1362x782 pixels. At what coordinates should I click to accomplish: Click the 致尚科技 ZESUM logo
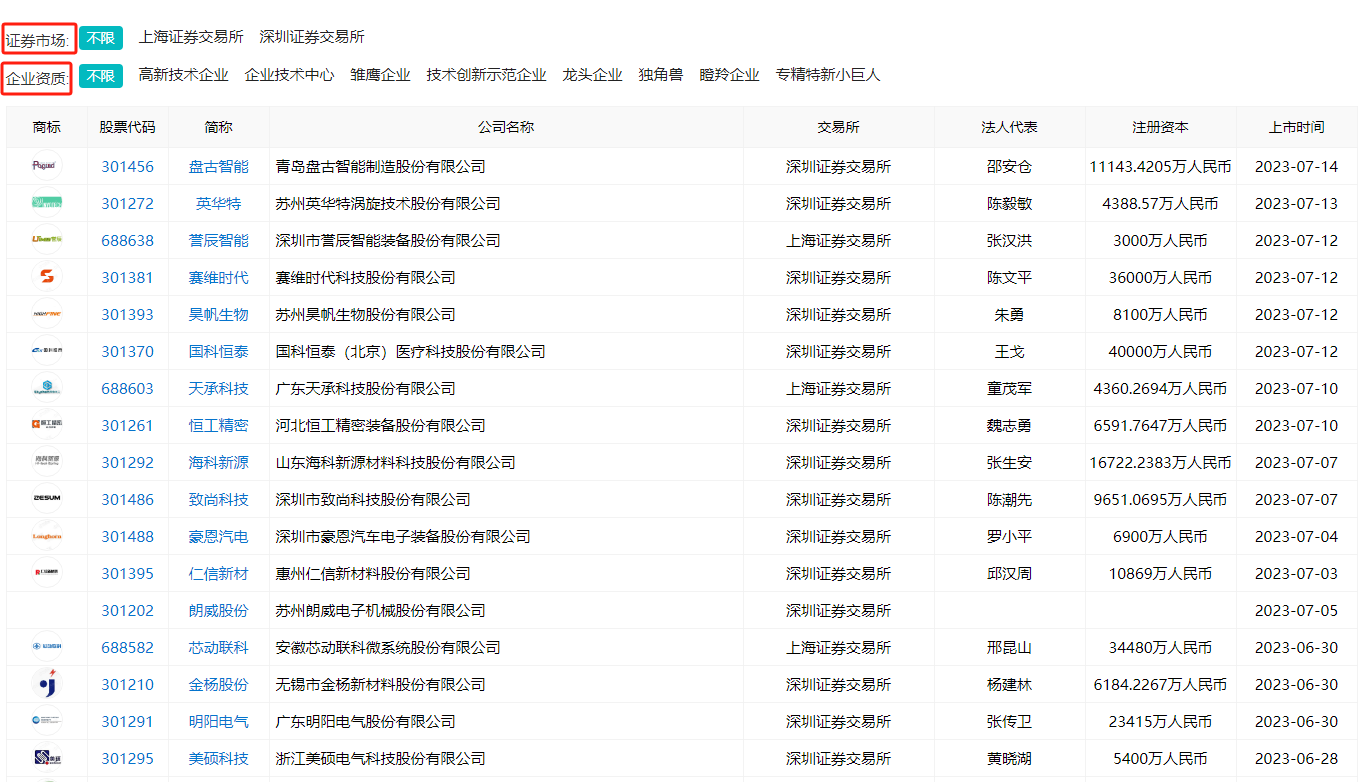click(x=46, y=499)
